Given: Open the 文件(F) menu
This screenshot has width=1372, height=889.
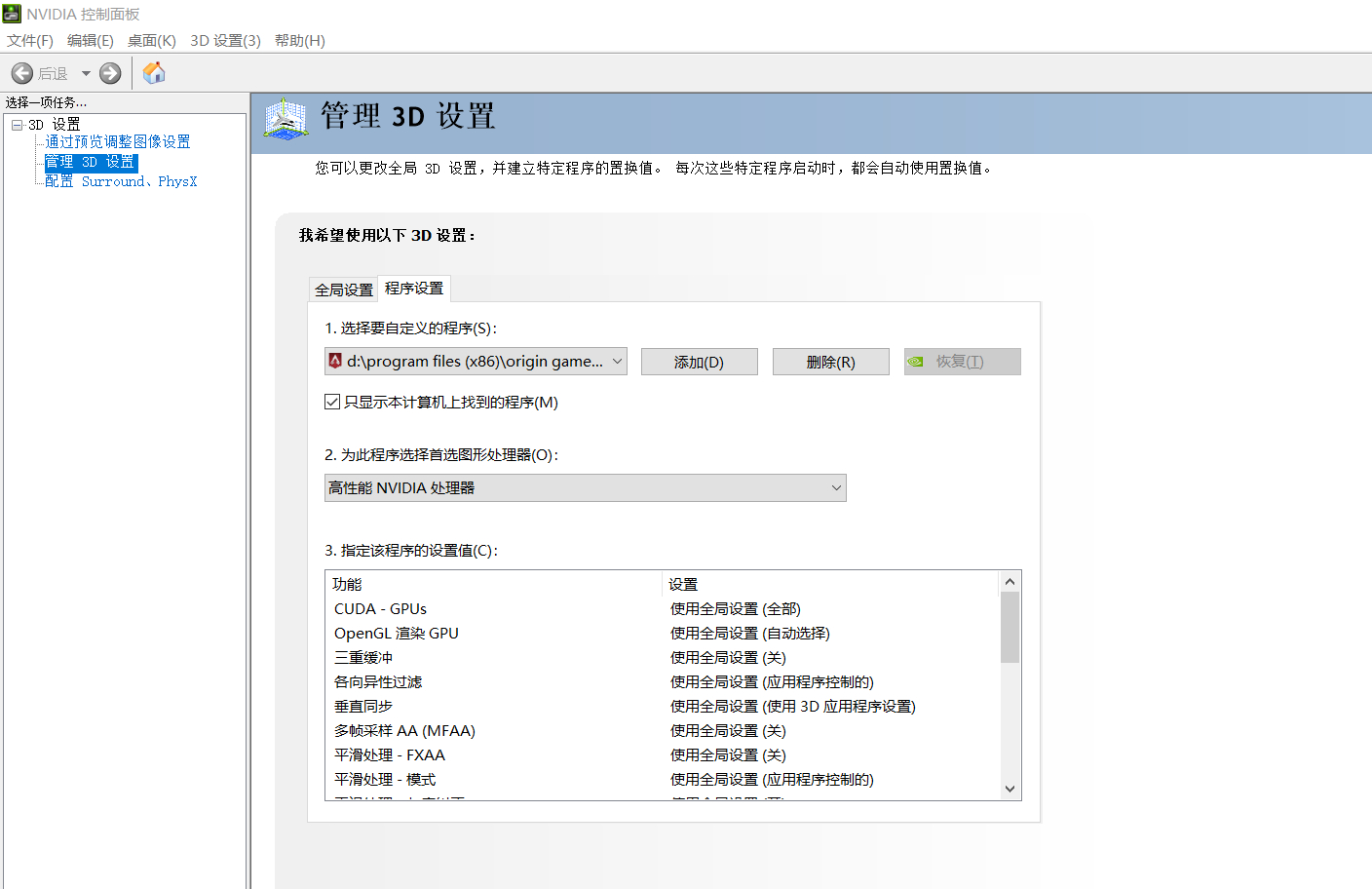Looking at the screenshot, I should tap(30, 41).
